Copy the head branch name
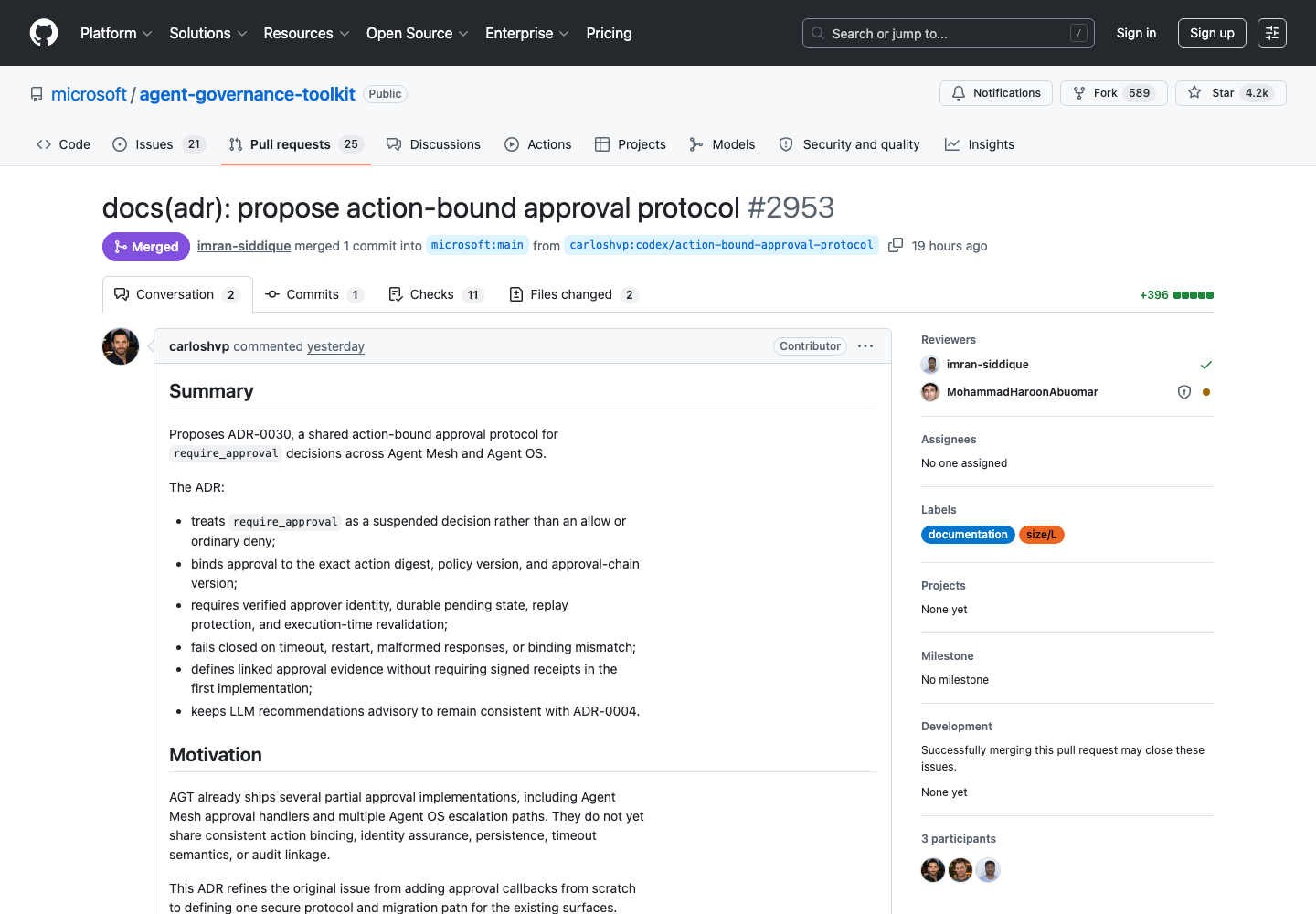 click(x=896, y=245)
